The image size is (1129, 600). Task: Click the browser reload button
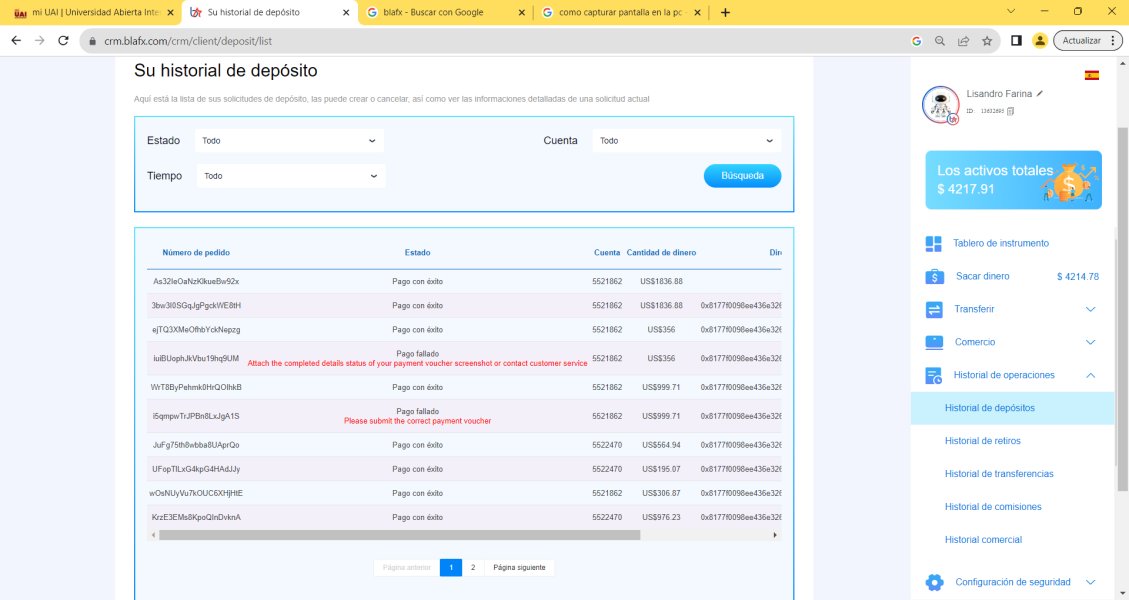[x=64, y=41]
